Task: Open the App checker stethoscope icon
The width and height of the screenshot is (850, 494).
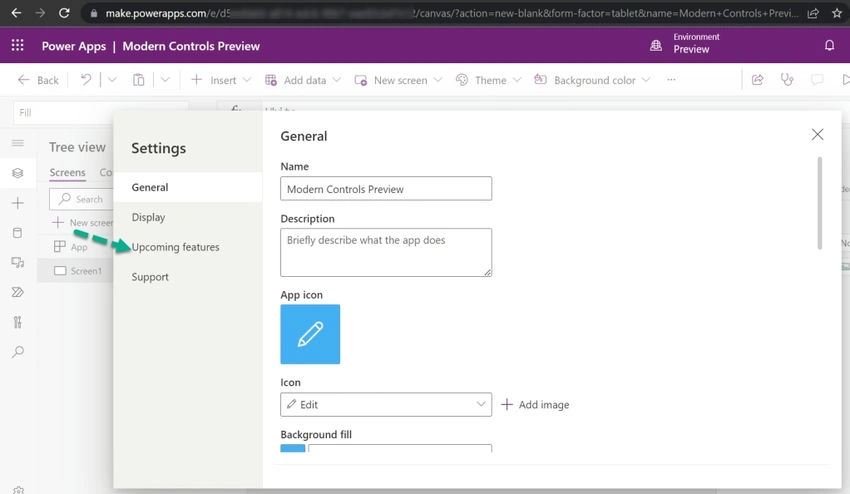Action: [787, 80]
